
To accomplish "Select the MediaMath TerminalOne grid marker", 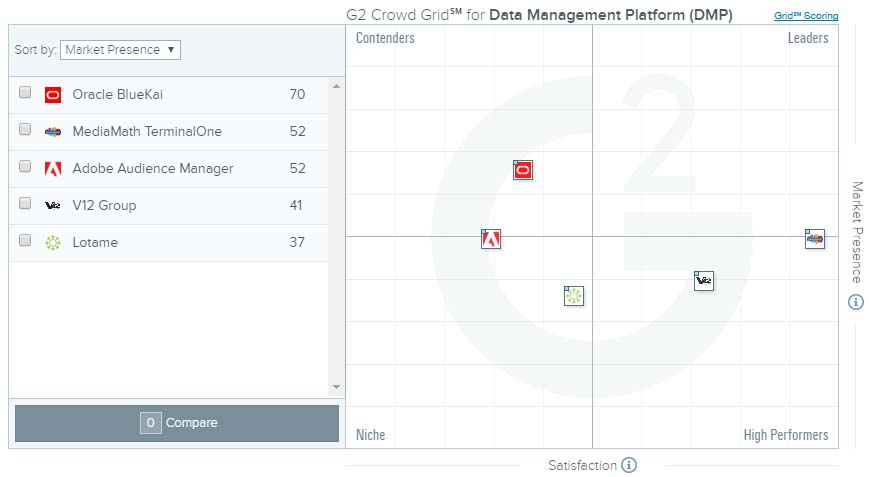I will pyautogui.click(x=815, y=238).
